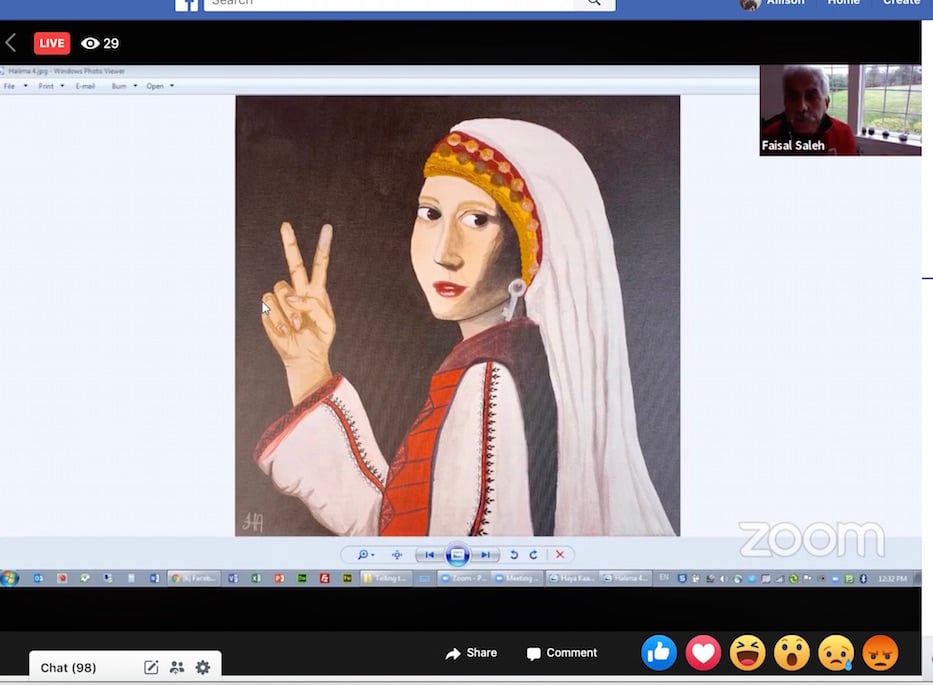Click the Haha laughing reaction
Image resolution: width=933 pixels, height=685 pixels.
coord(747,653)
